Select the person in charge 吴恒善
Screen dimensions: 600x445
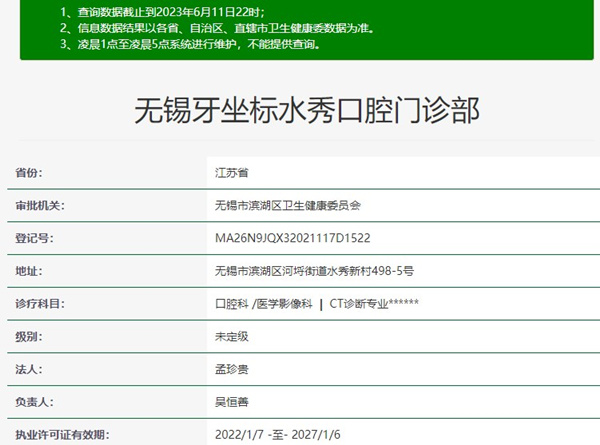click(231, 403)
